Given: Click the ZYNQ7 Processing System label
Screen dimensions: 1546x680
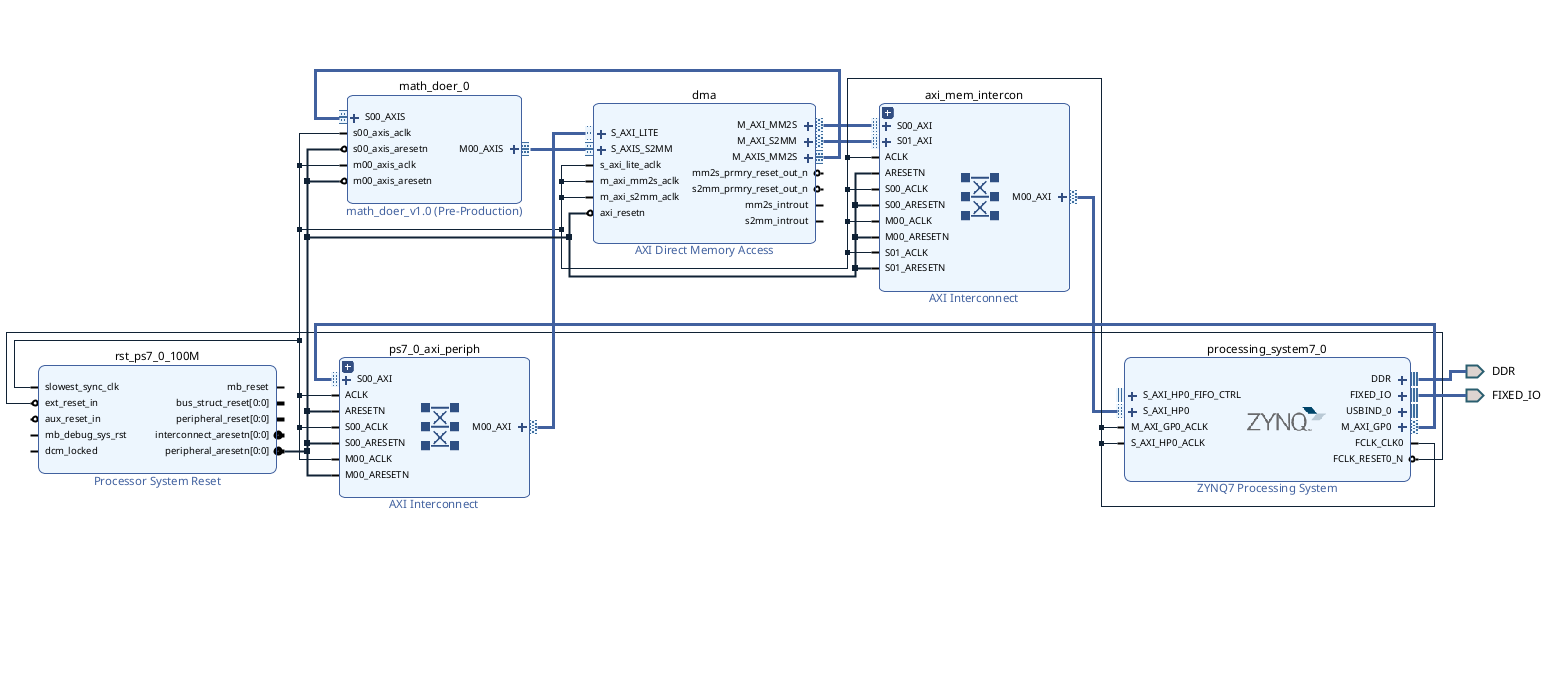Looking at the screenshot, I should 1266,488.
